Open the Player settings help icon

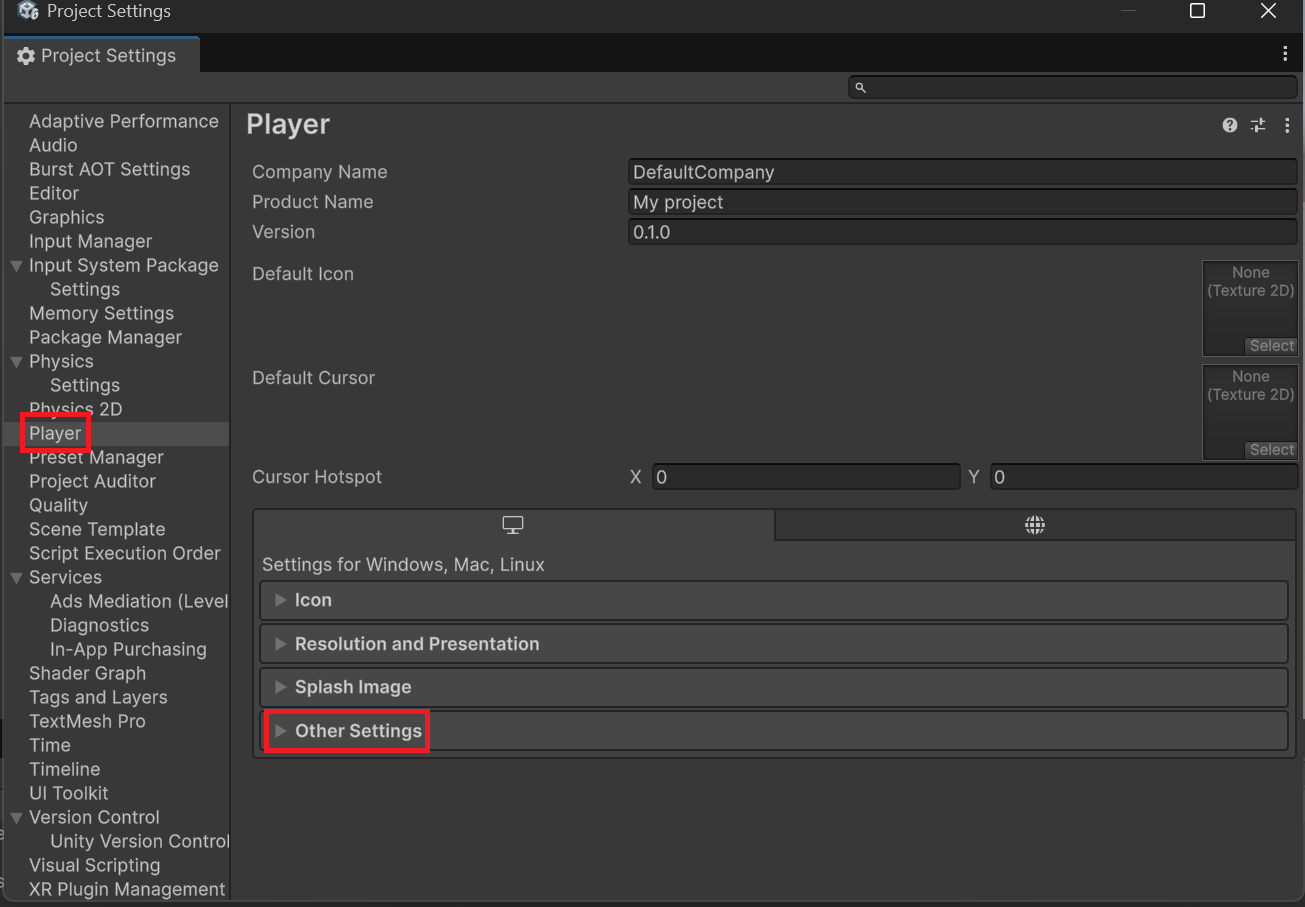pyautogui.click(x=1229, y=125)
